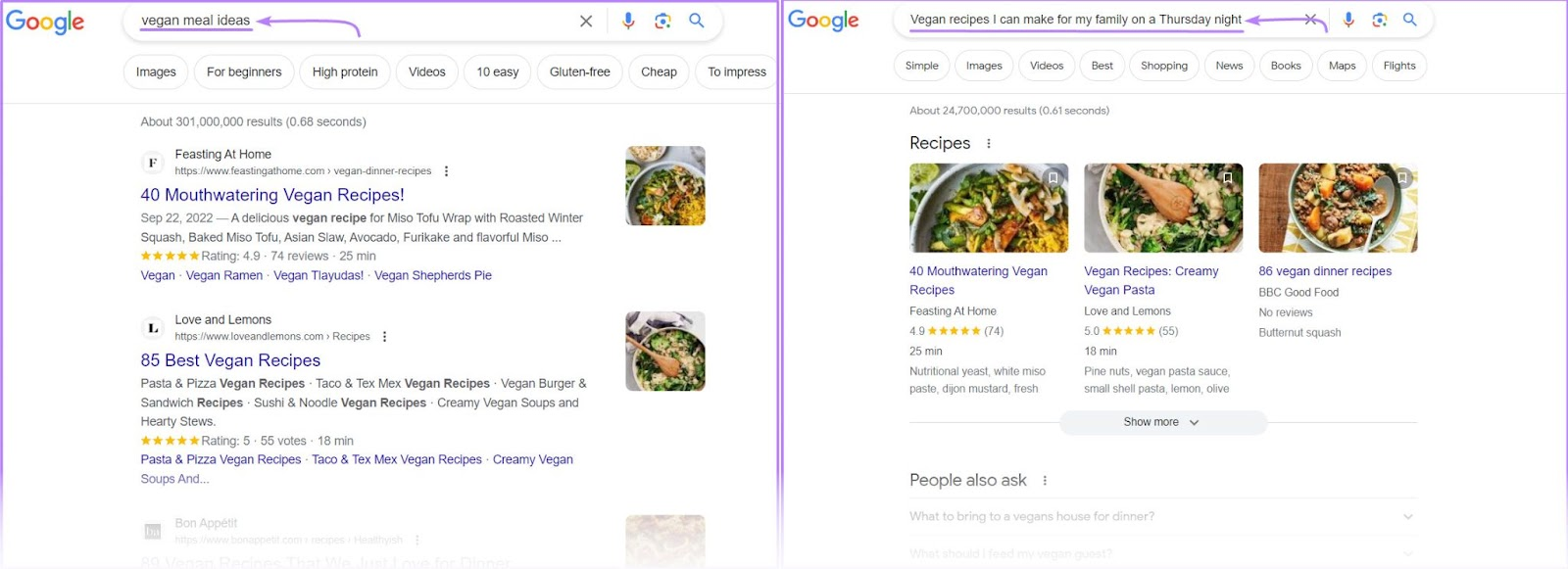Screen dimensions: 1568x569
Task: Expand the Show more recipes section
Action: tap(1162, 422)
